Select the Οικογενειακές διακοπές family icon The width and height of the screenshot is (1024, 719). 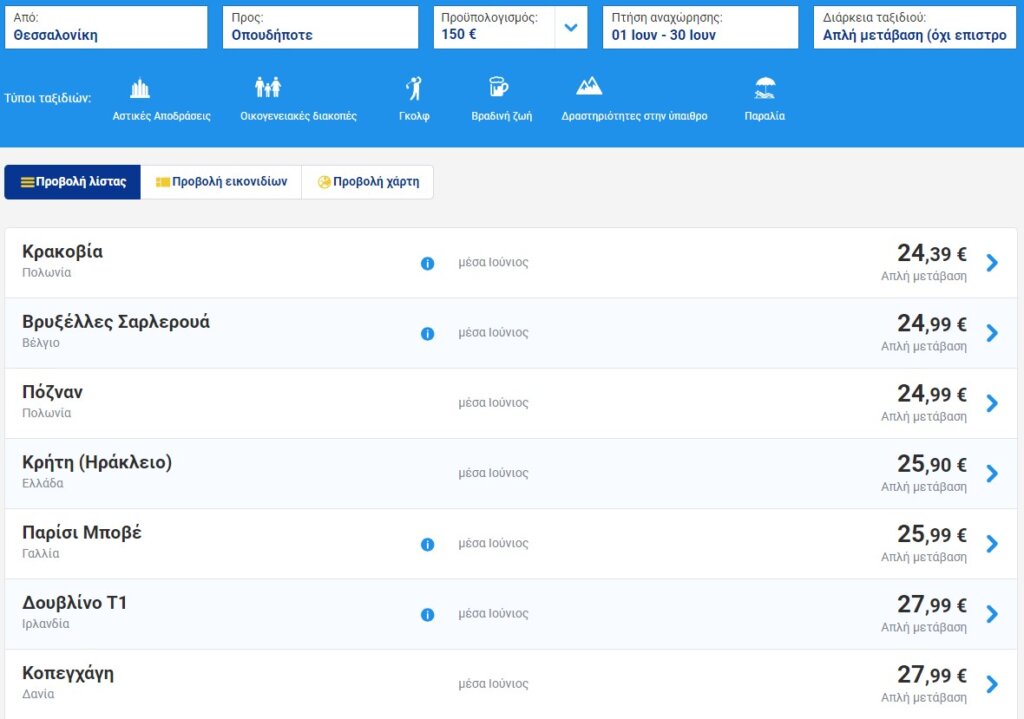(267, 89)
